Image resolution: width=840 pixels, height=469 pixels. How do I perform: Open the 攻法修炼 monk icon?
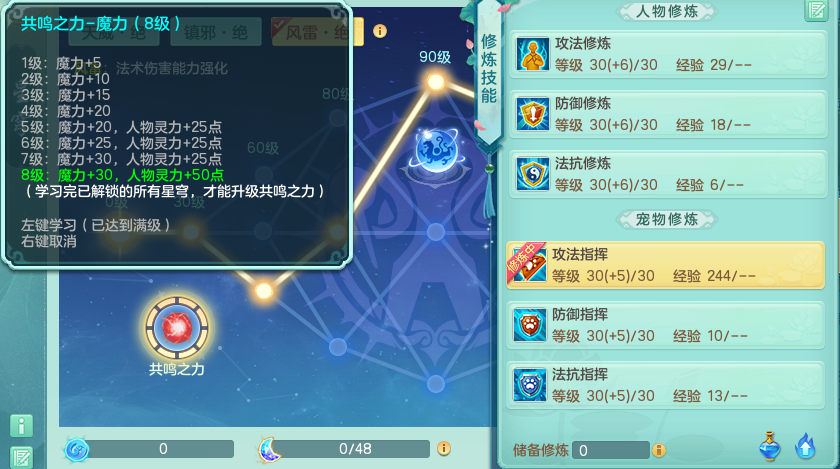click(x=532, y=54)
